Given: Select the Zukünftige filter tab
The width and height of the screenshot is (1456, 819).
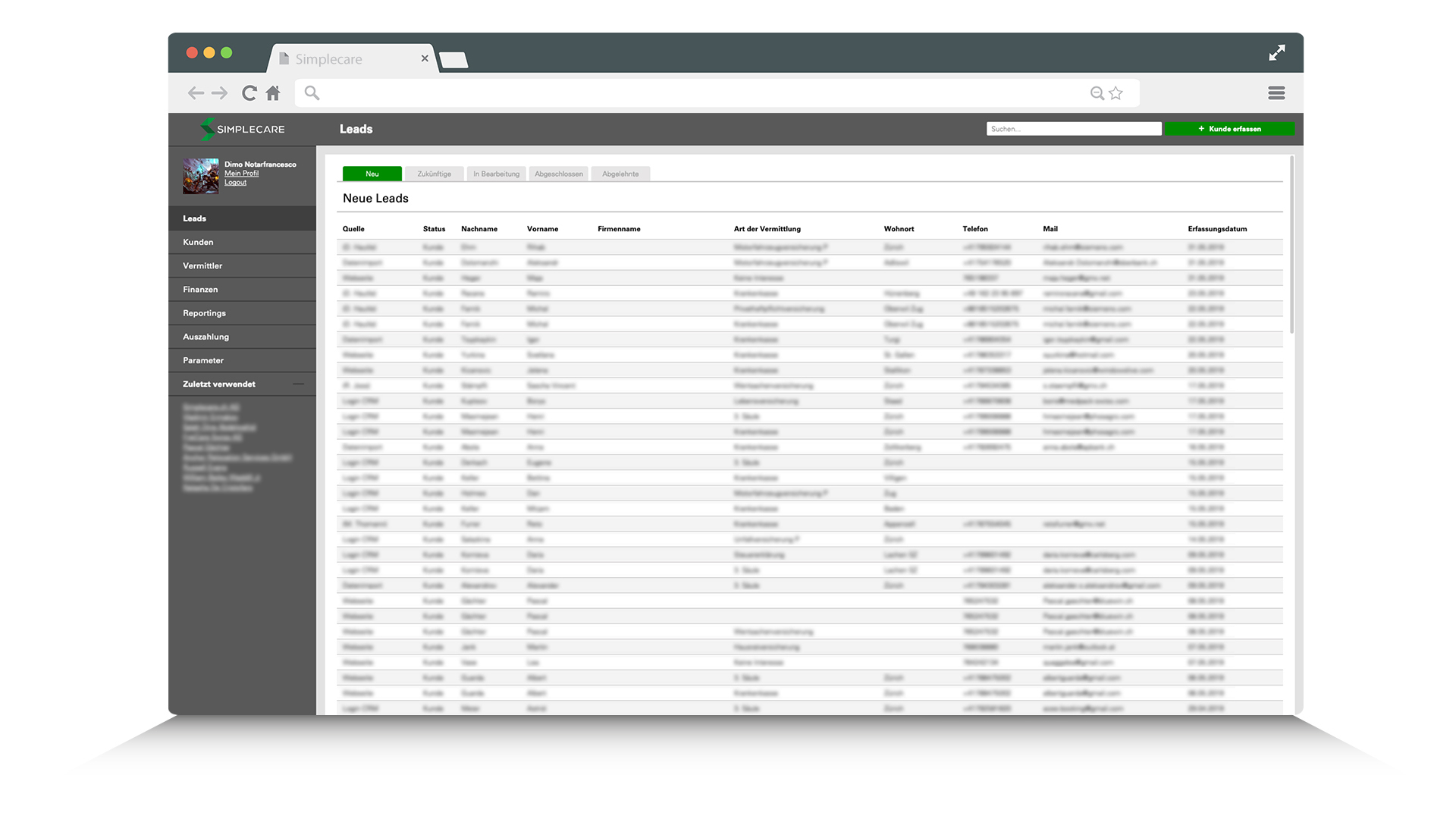Looking at the screenshot, I should pyautogui.click(x=434, y=173).
